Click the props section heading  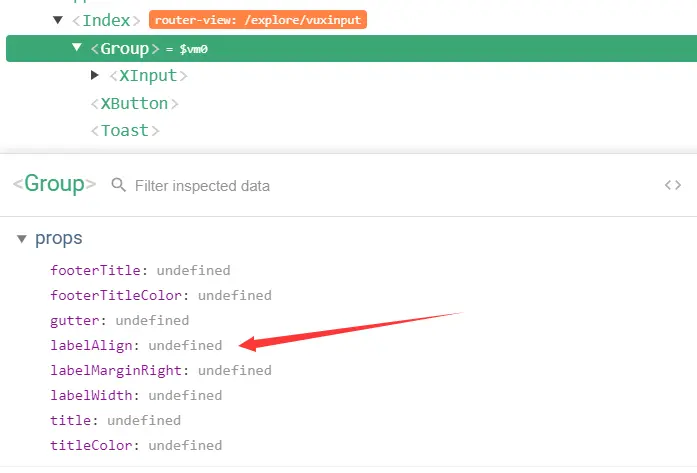click(x=59, y=239)
